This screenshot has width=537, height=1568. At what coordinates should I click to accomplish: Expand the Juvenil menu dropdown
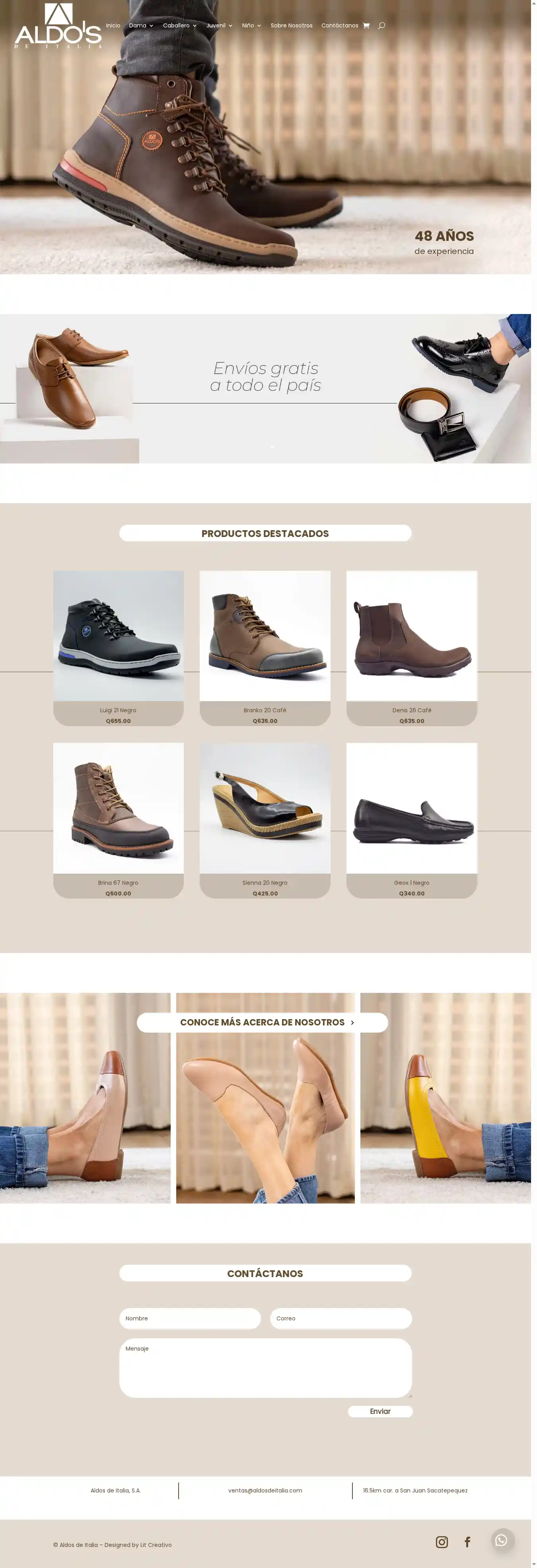coord(219,25)
